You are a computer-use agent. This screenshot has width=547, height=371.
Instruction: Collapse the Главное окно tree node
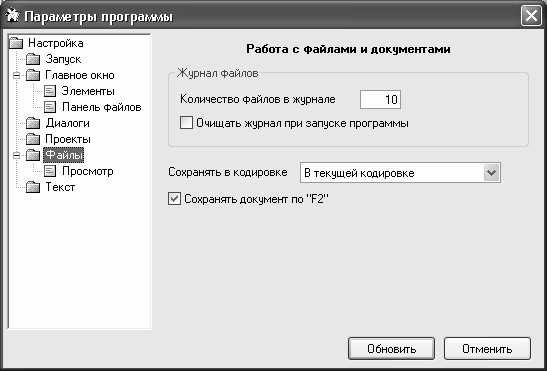(16, 75)
